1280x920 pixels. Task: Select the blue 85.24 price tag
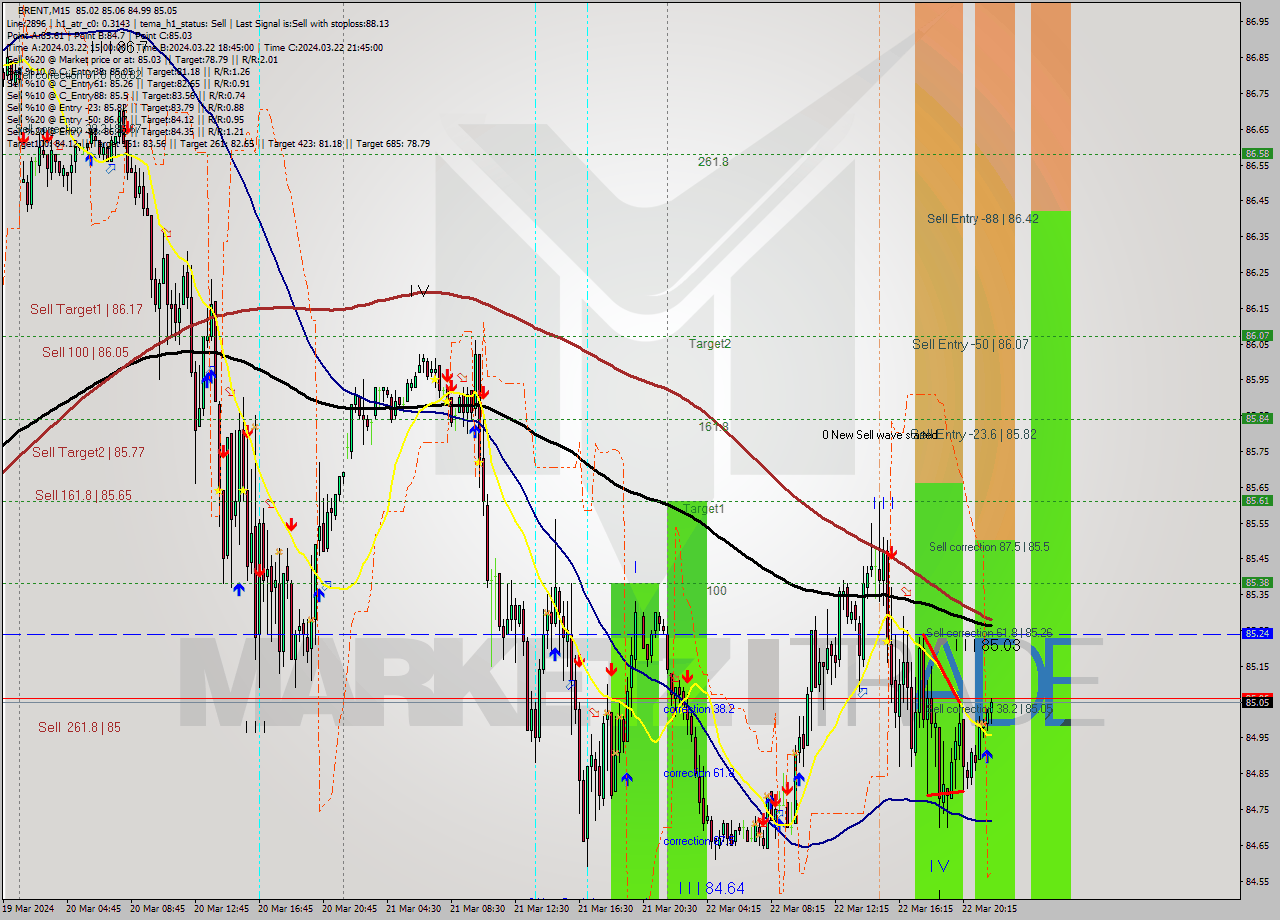click(1257, 634)
